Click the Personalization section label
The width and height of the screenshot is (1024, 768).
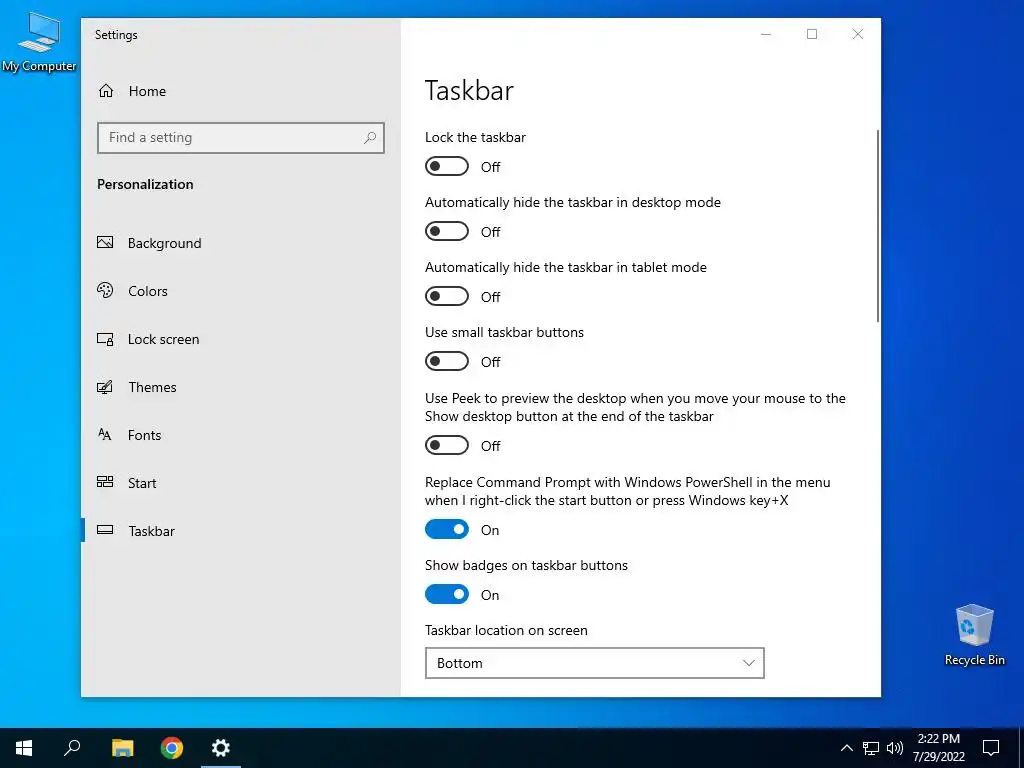coord(145,184)
